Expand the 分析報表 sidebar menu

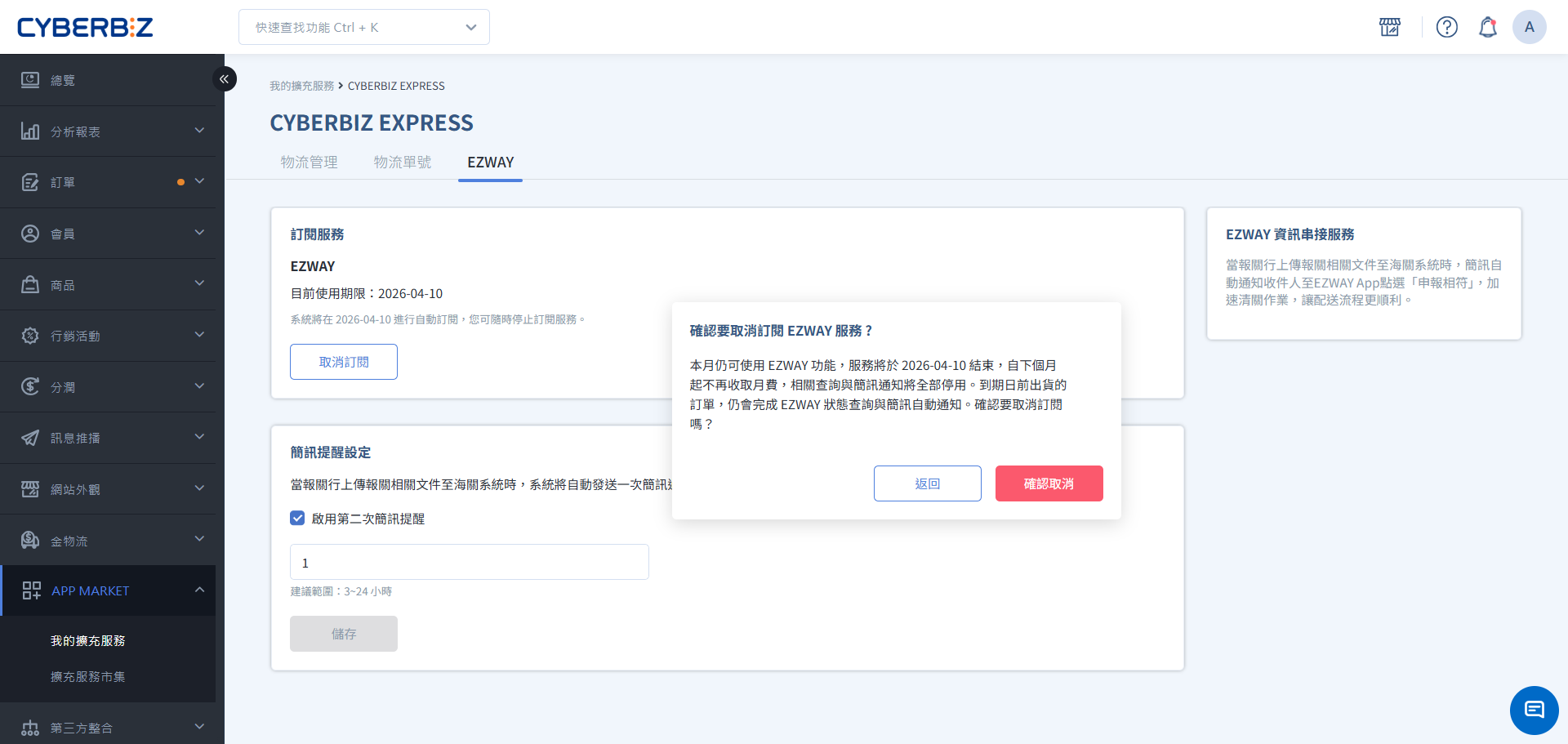coord(112,131)
